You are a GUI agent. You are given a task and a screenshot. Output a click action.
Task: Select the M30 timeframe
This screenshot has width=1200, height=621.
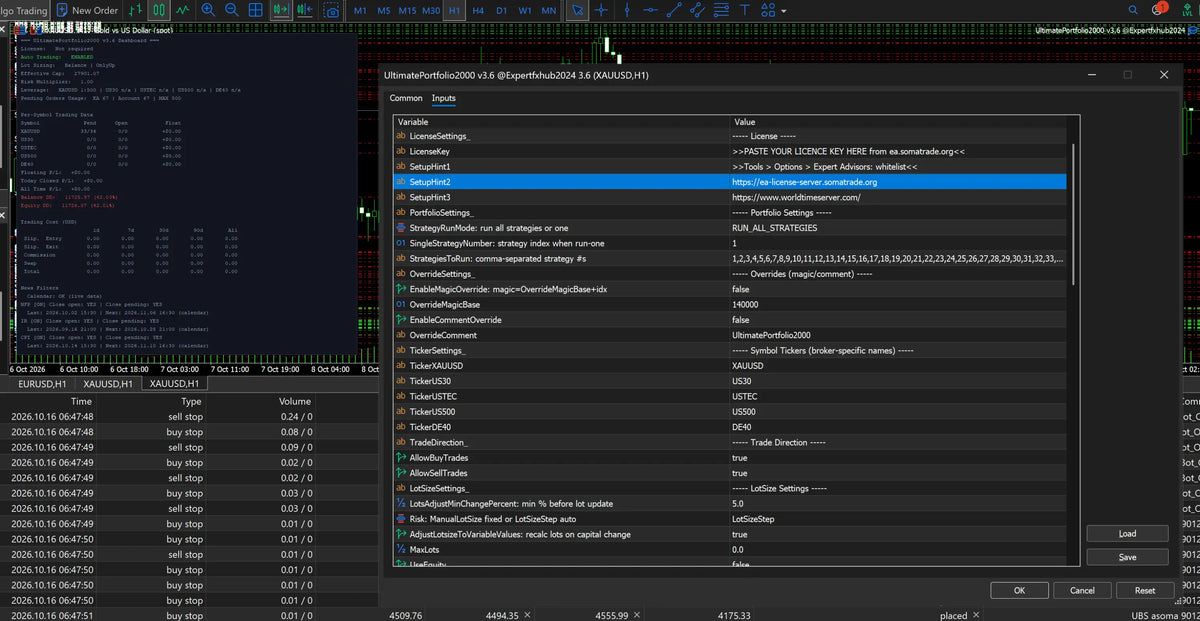point(431,10)
